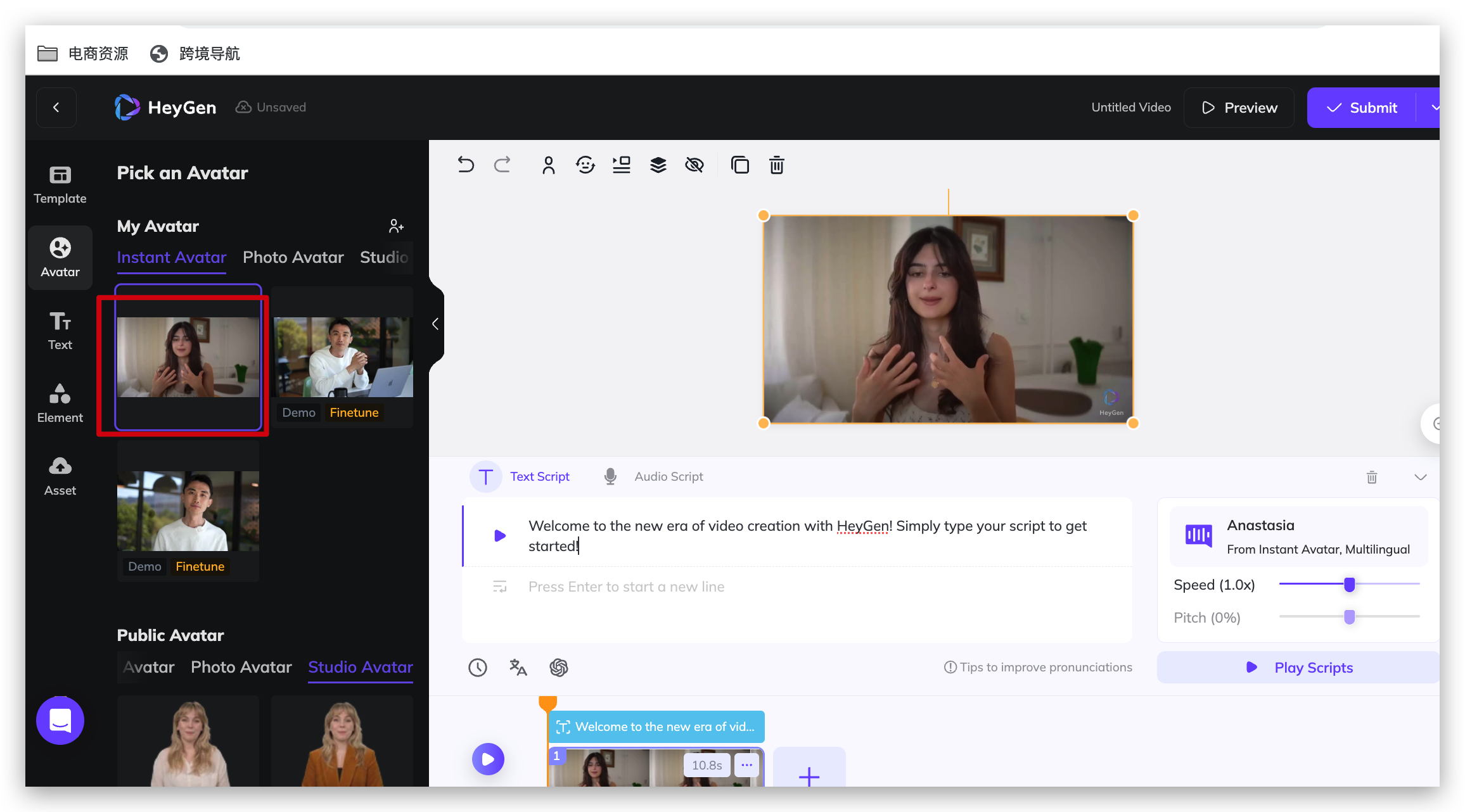Open the face swap smiley icon
The image size is (1465, 812).
[x=585, y=165]
